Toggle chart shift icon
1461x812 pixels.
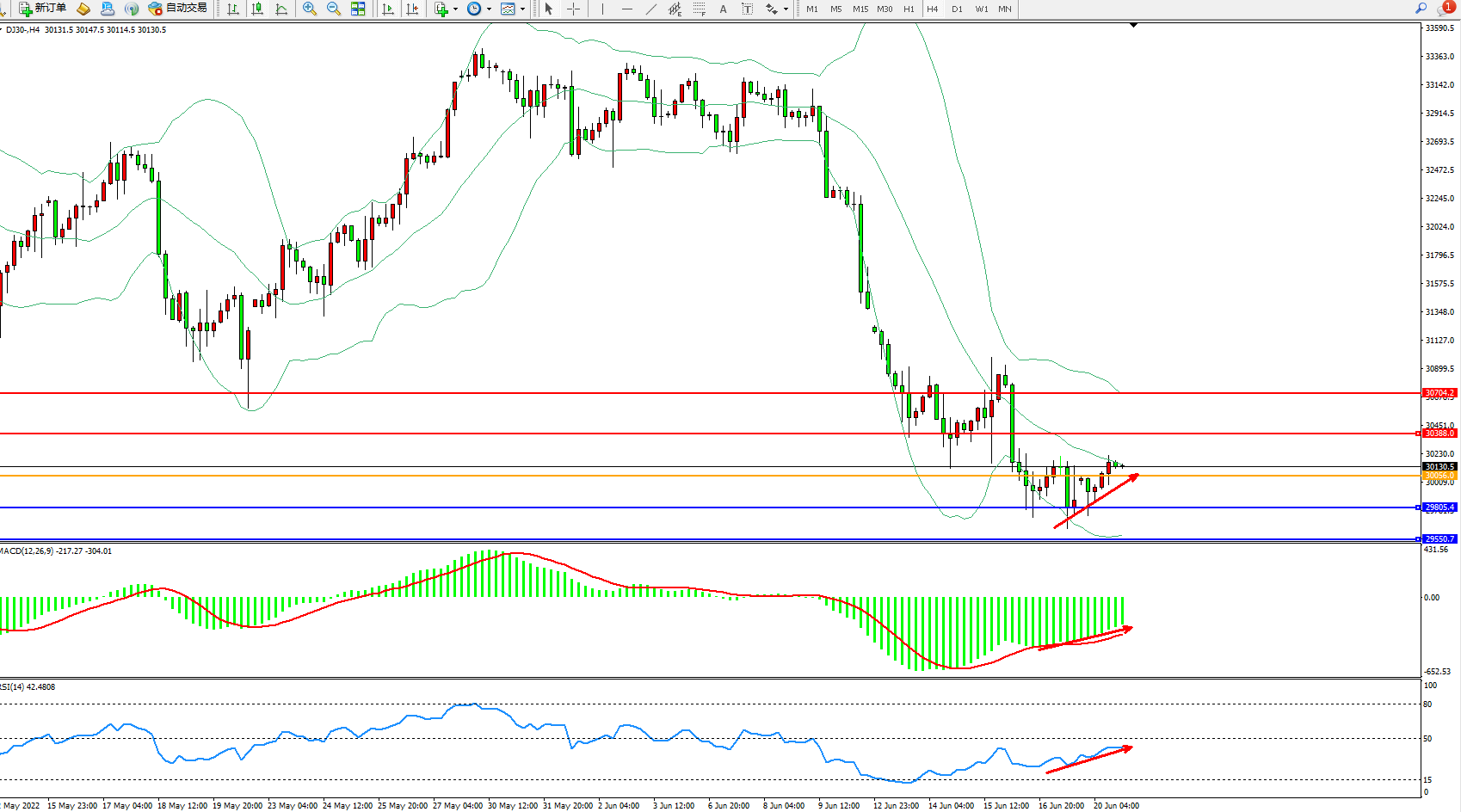click(412, 9)
